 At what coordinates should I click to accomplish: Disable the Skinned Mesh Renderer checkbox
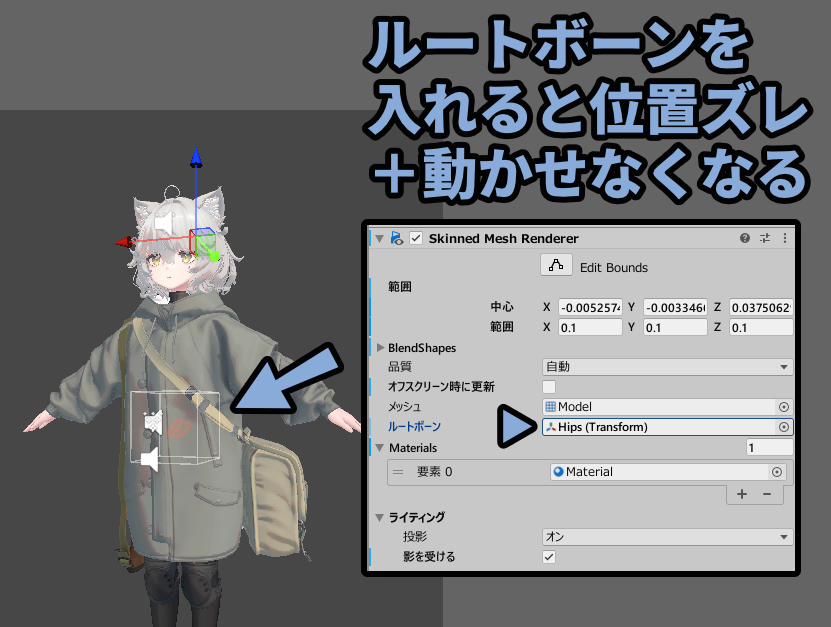coord(416,239)
